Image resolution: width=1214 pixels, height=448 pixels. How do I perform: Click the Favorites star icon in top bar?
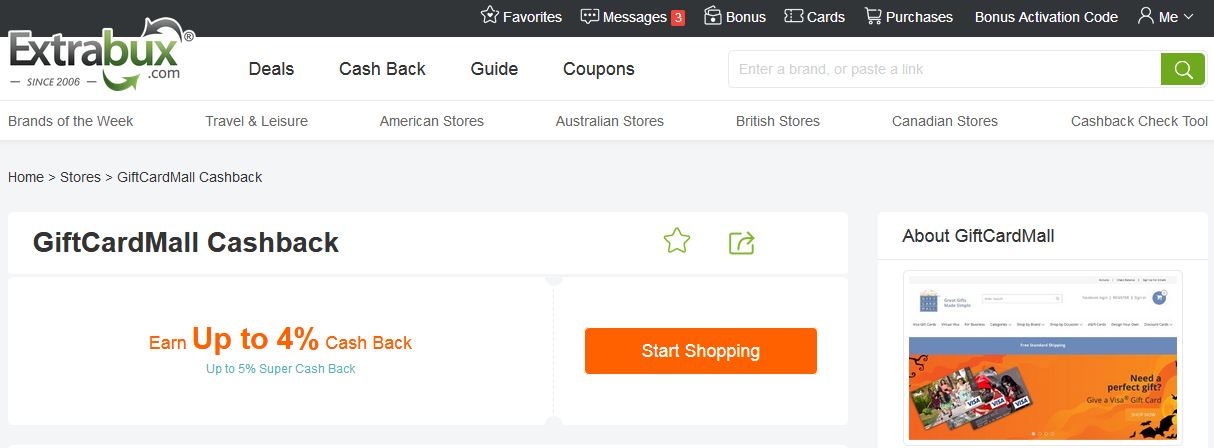(490, 16)
